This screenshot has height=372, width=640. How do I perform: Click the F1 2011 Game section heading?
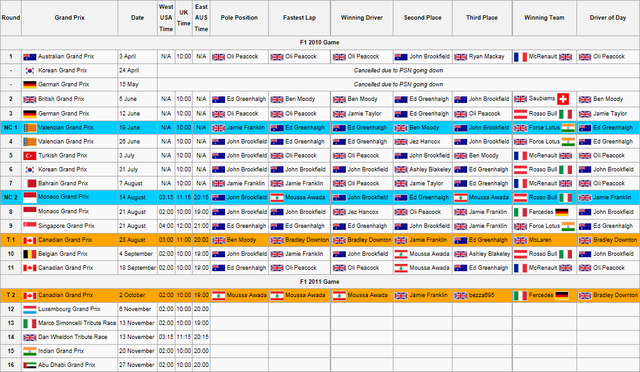click(320, 282)
